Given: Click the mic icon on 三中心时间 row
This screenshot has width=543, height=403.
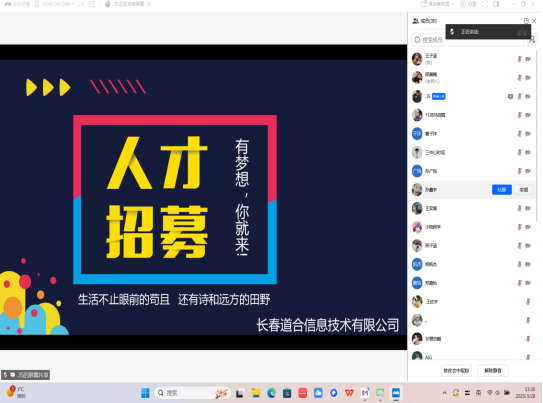Looking at the screenshot, I should pos(519,152).
